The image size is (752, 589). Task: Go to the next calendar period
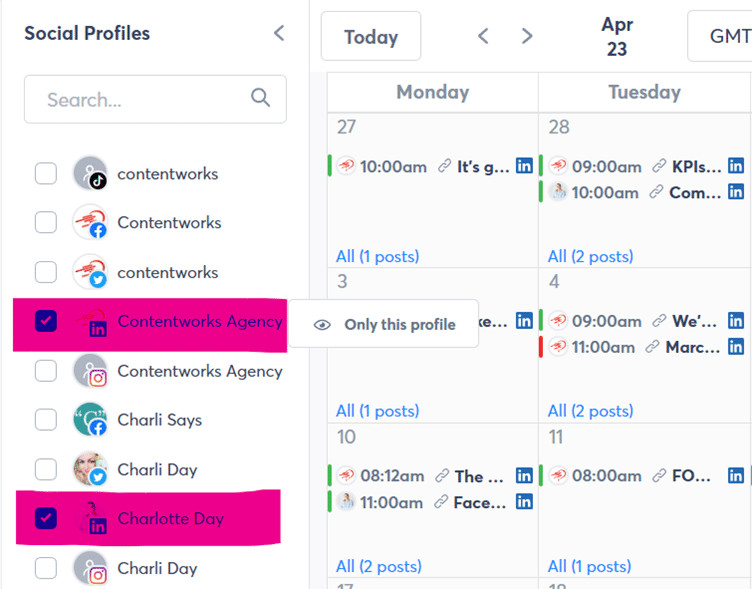click(527, 36)
